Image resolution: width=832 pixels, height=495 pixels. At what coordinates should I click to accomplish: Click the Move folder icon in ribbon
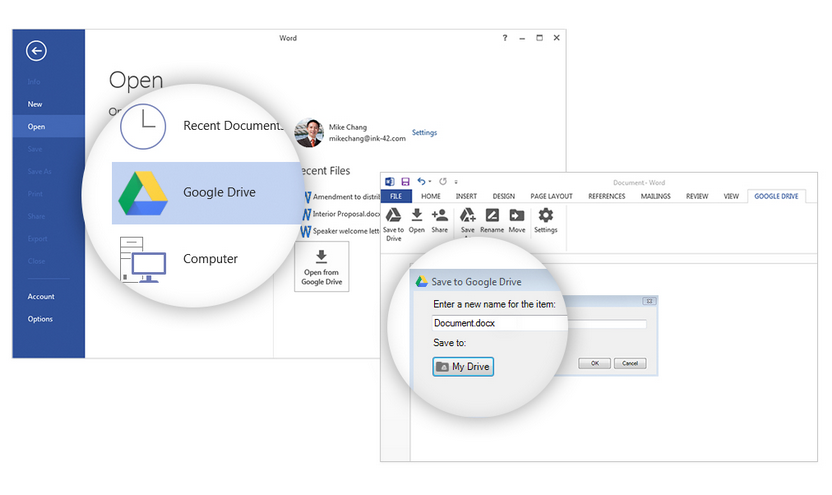tap(517, 215)
